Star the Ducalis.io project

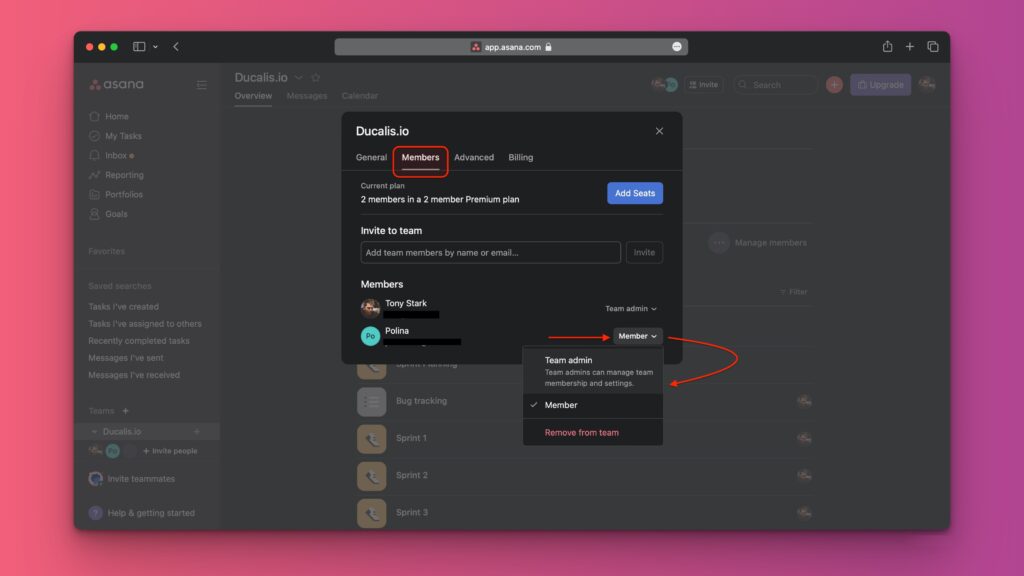tap(315, 76)
